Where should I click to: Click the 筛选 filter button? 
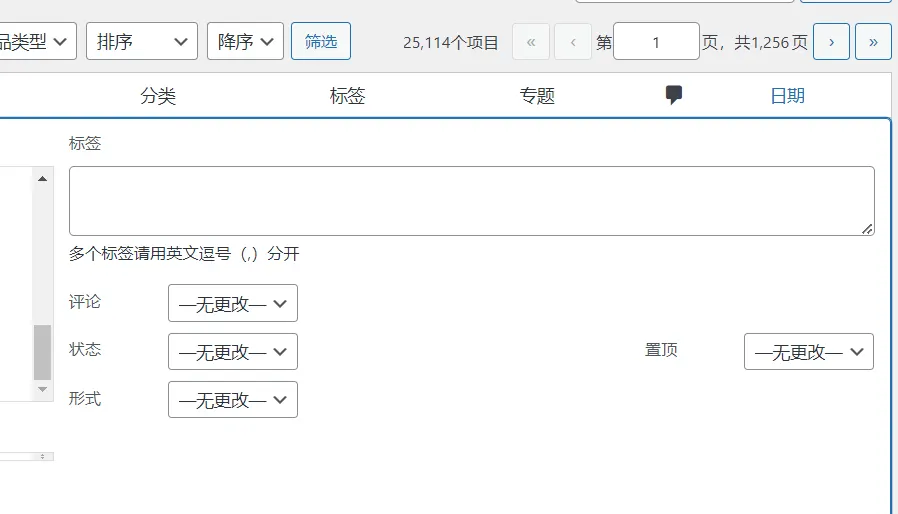pos(321,41)
